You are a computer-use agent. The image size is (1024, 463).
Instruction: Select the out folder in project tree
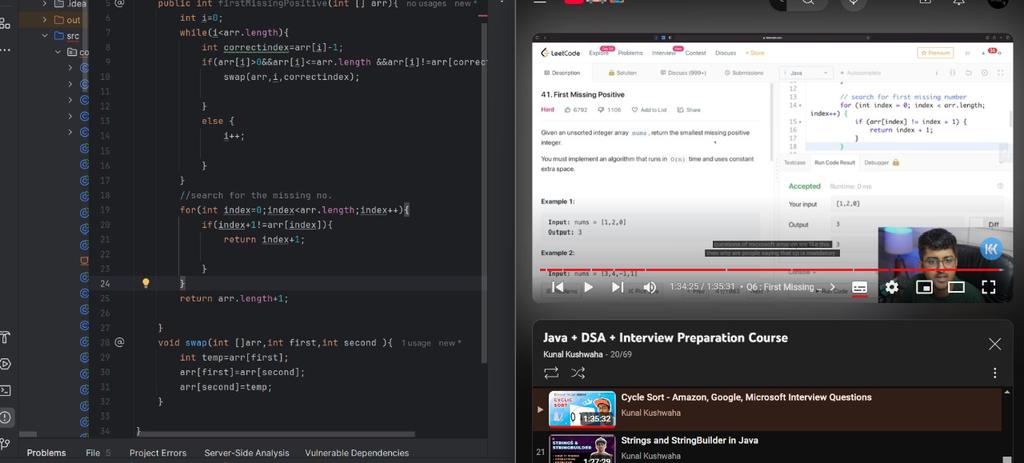(x=73, y=20)
